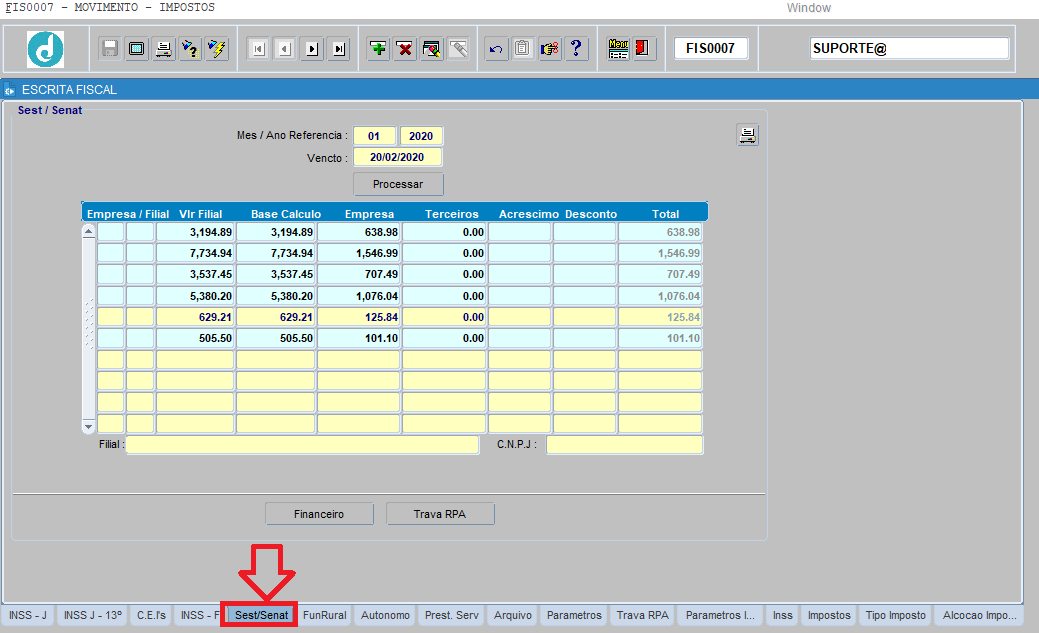Click the printer icon beside the form
Screen dimensions: 1039x633
747,136
